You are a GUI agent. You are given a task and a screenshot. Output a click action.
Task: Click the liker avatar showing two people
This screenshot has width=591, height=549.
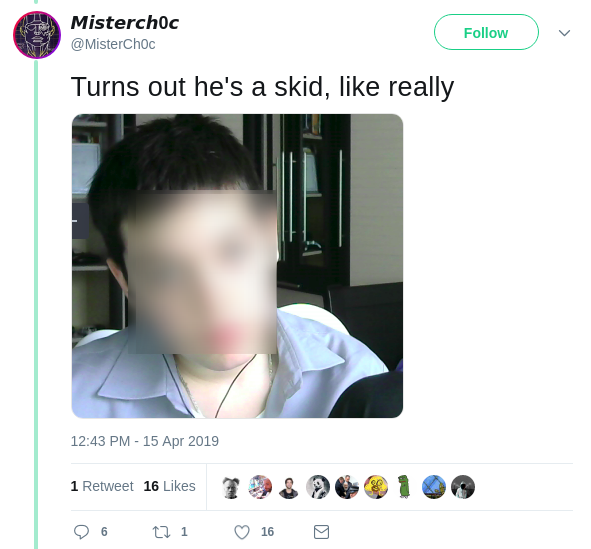(347, 487)
